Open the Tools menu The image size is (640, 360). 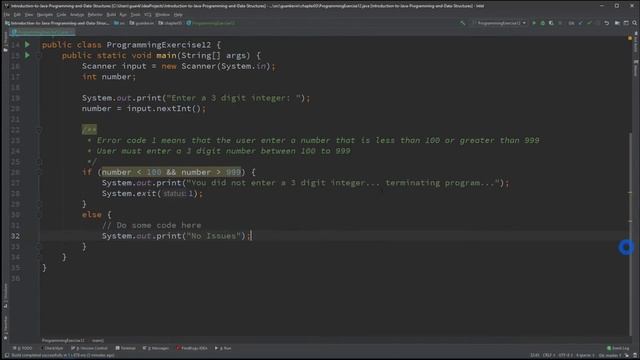click(x=135, y=15)
